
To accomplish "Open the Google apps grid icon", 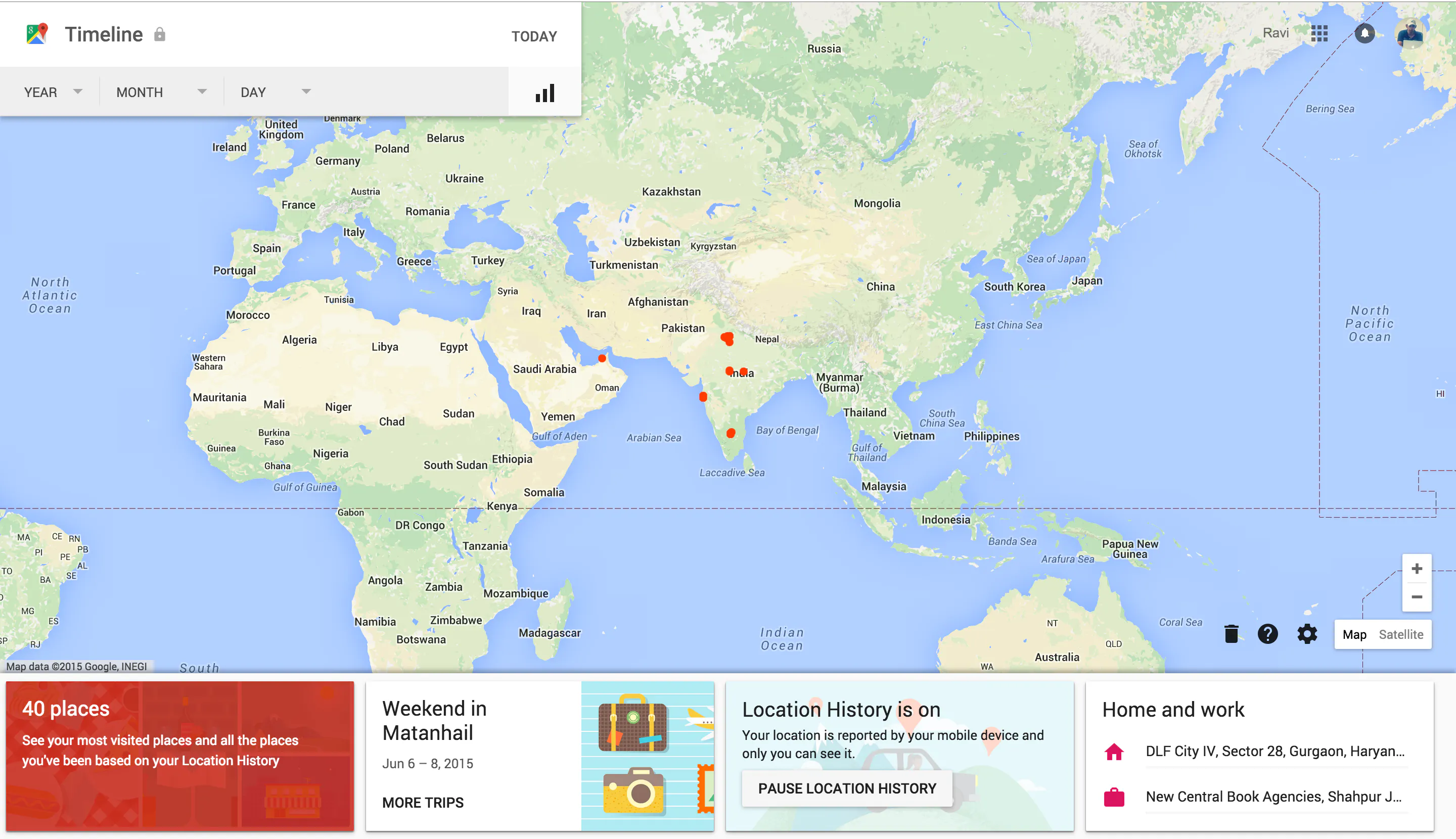I will (x=1319, y=33).
